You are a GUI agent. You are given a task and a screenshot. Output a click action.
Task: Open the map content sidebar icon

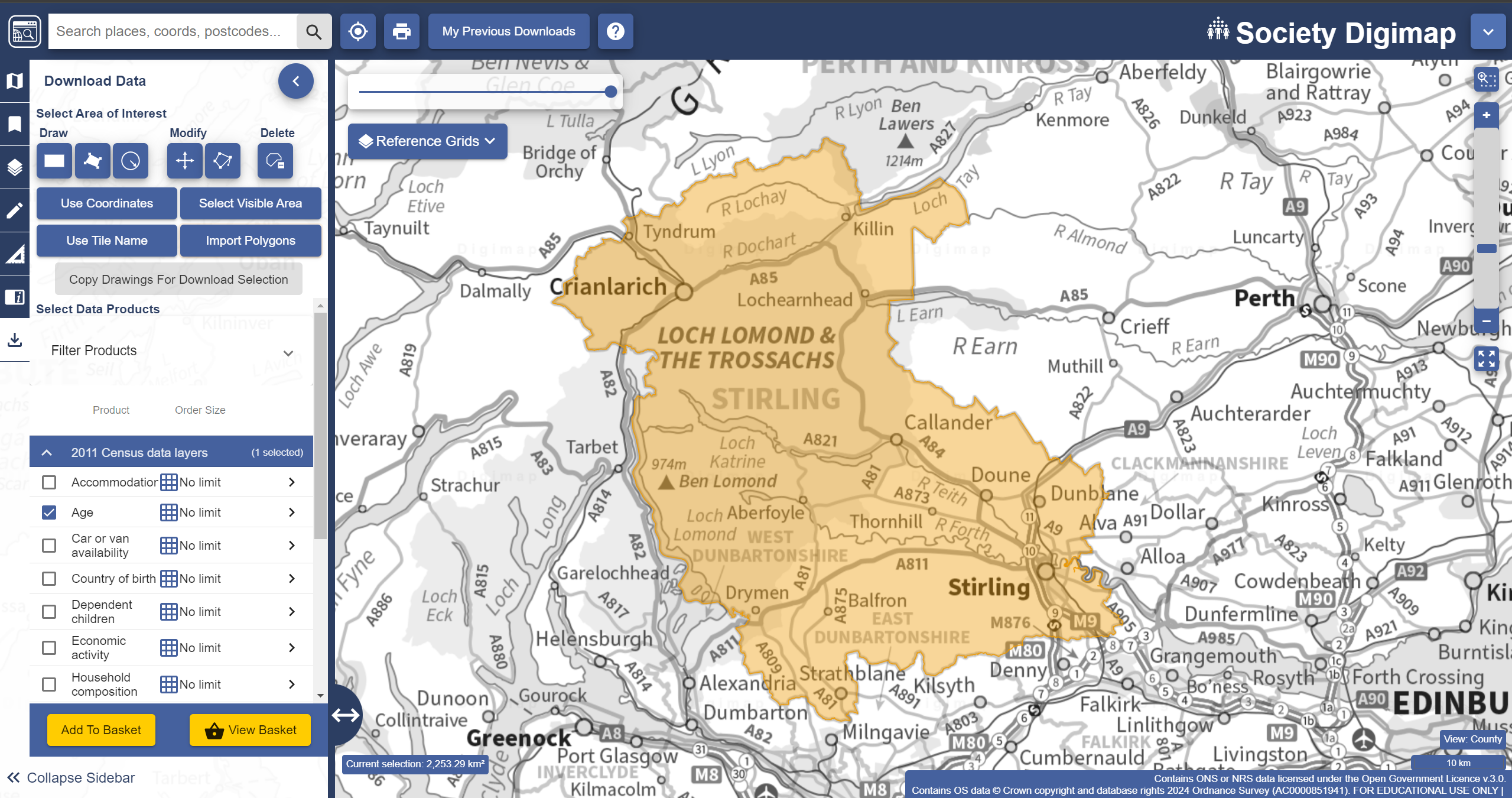point(14,81)
